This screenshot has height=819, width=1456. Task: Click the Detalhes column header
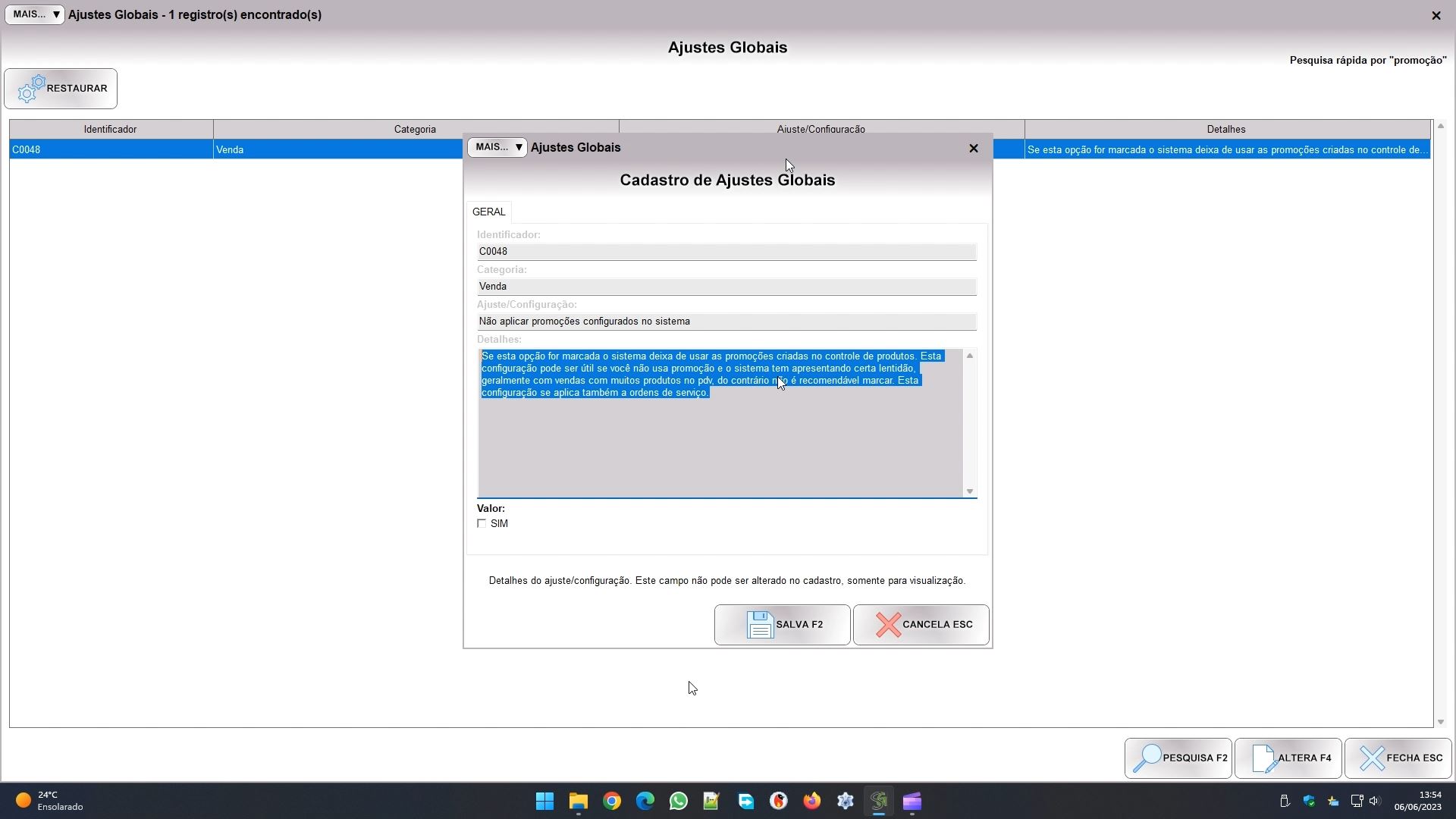click(x=1226, y=129)
